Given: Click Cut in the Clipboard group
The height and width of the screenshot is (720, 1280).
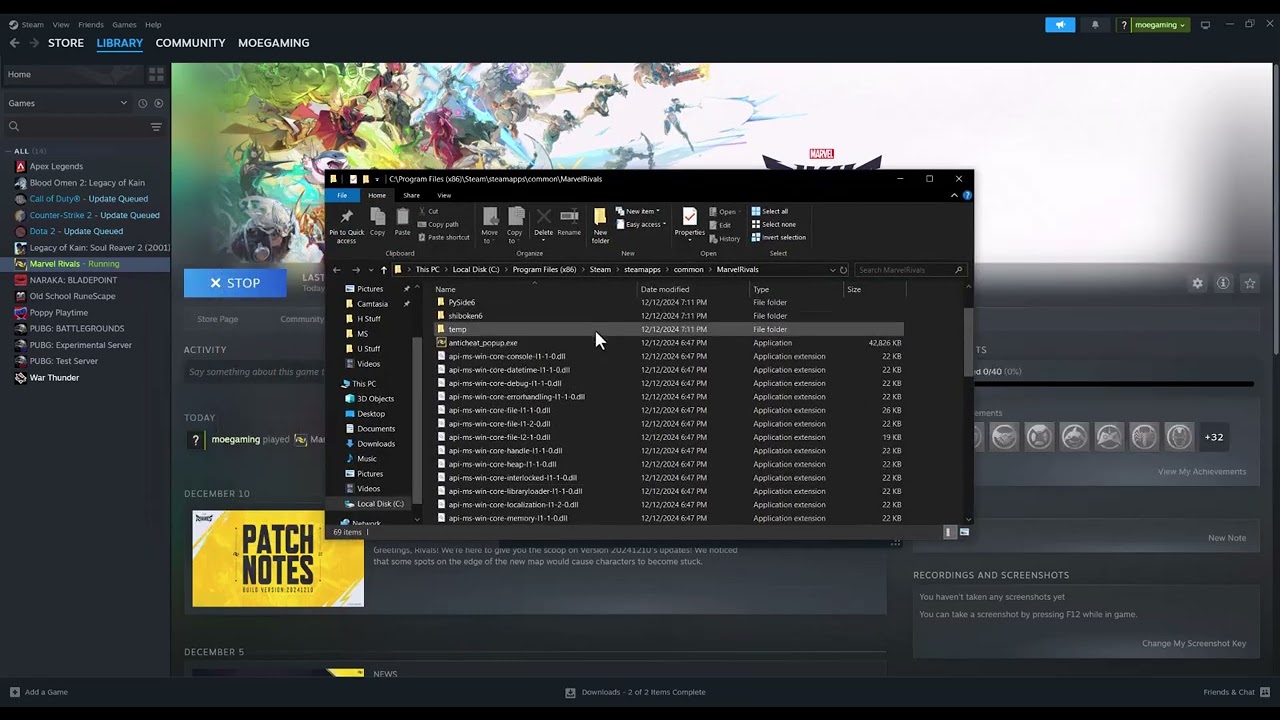Looking at the screenshot, I should point(428,211).
